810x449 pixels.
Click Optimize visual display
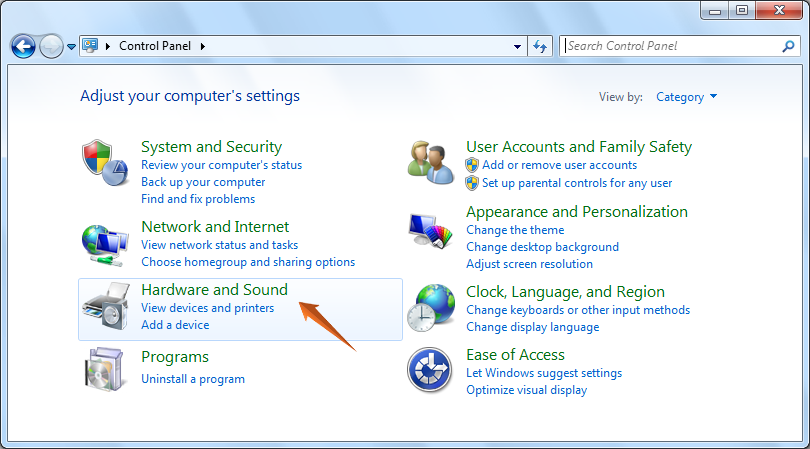coord(526,390)
